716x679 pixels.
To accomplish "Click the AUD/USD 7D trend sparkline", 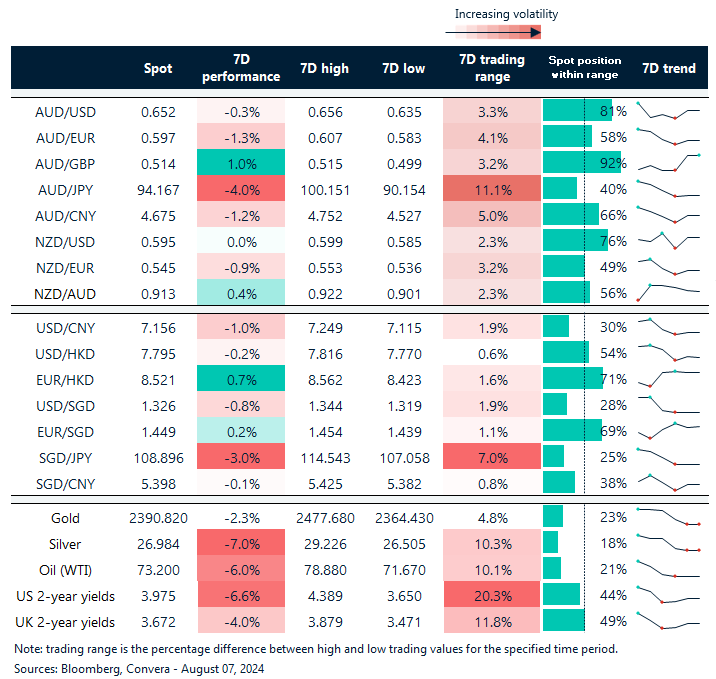I will 669,111.
